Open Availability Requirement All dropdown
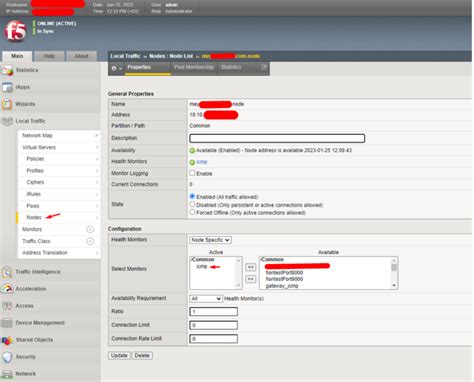This screenshot has height=382, width=474. (x=206, y=299)
